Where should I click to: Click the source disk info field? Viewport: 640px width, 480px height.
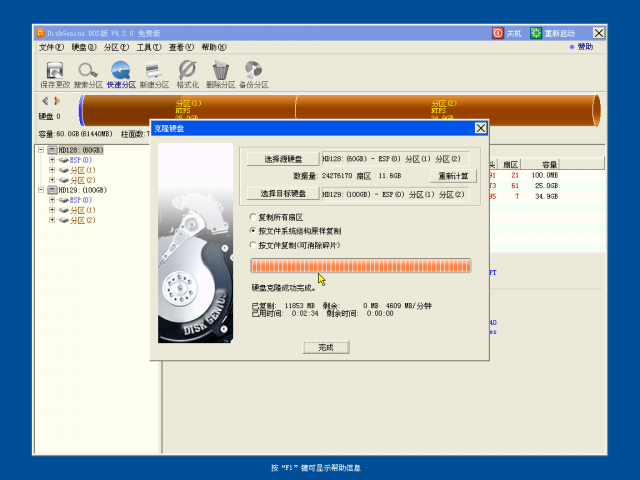[395, 159]
